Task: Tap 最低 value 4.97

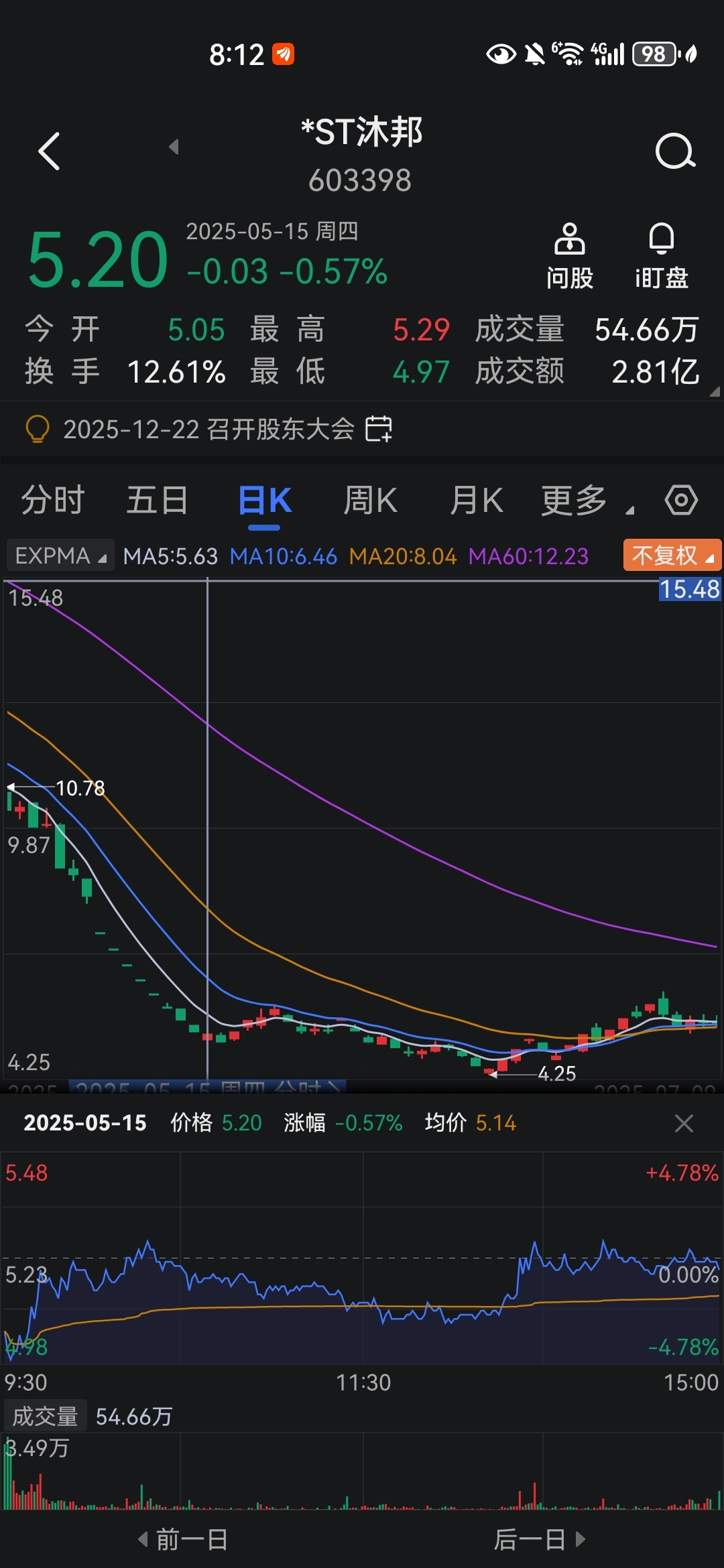Action: [x=421, y=372]
